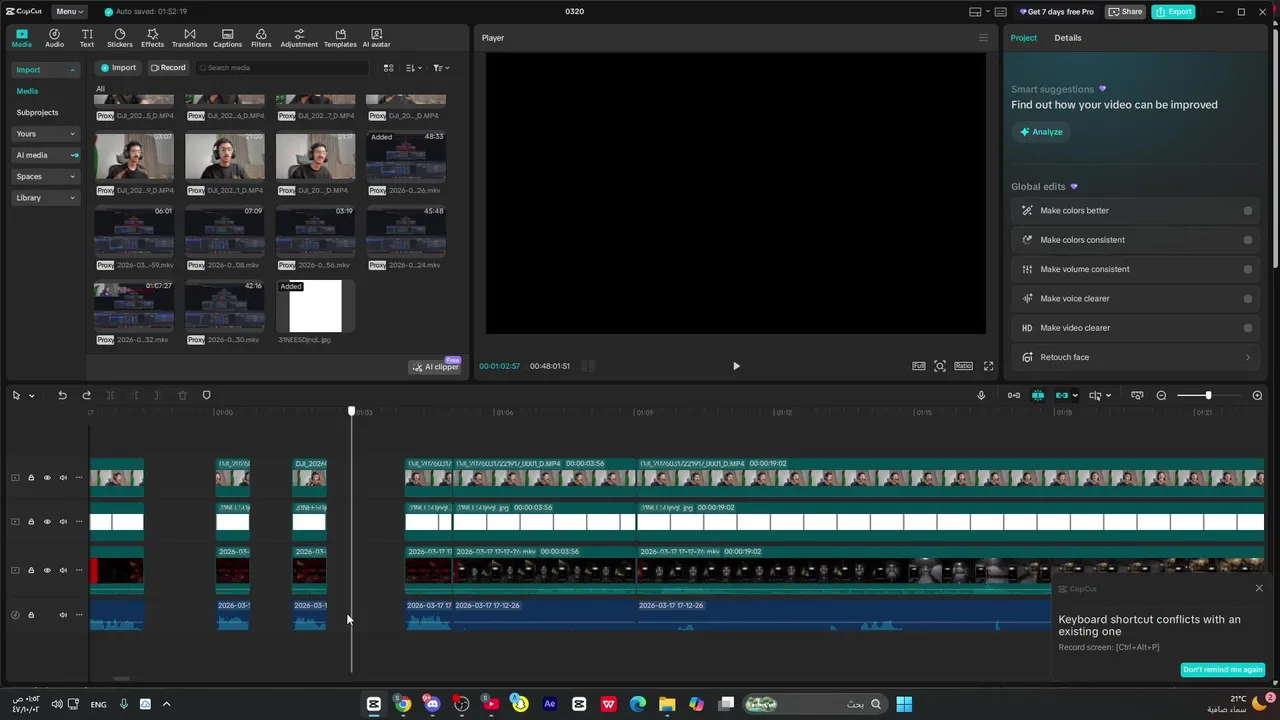This screenshot has width=1280, height=720.
Task: Click the Share button
Action: 1125,12
